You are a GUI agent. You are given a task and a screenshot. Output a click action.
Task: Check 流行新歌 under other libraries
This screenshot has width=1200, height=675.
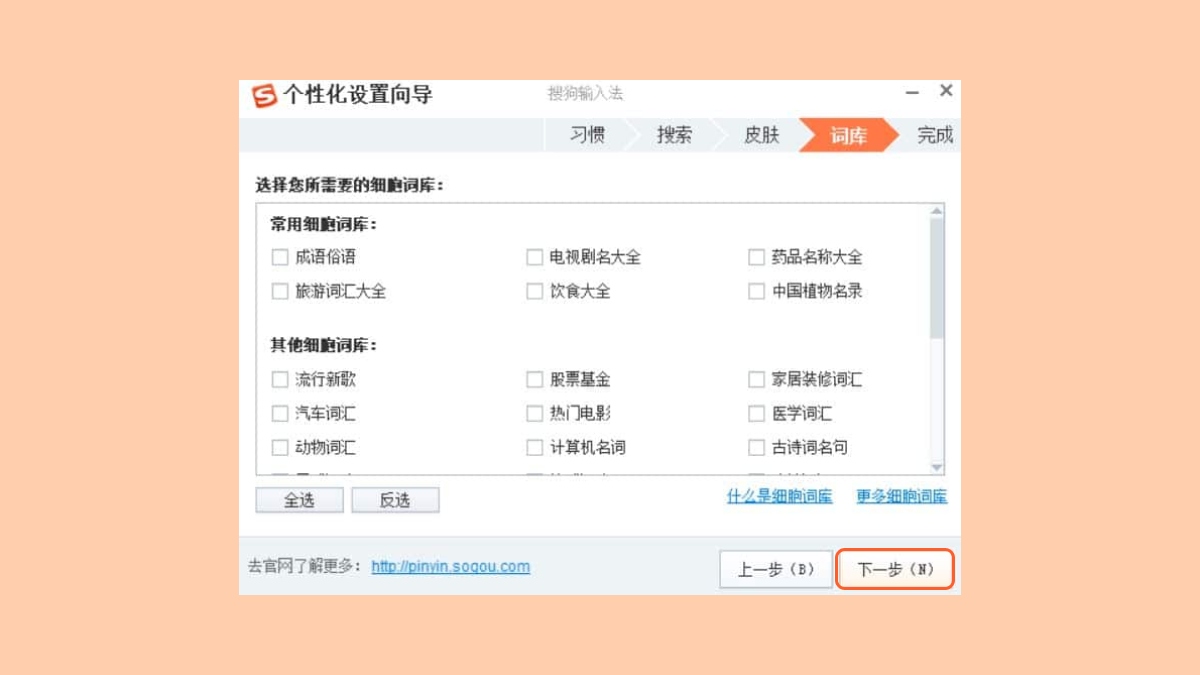pos(280,380)
